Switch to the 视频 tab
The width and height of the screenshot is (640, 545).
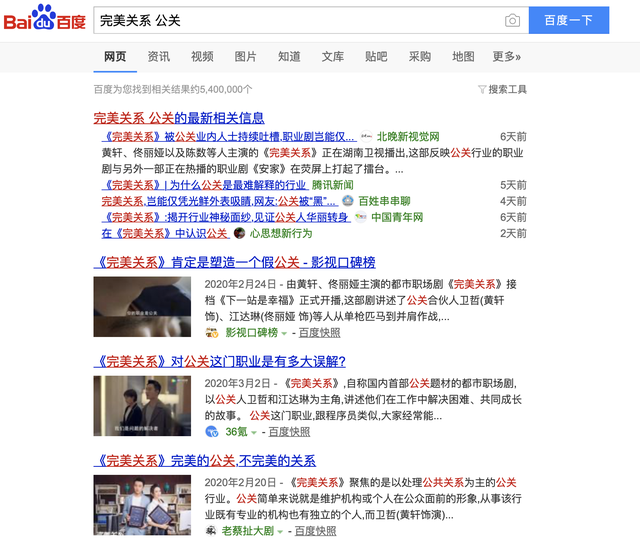[x=202, y=56]
